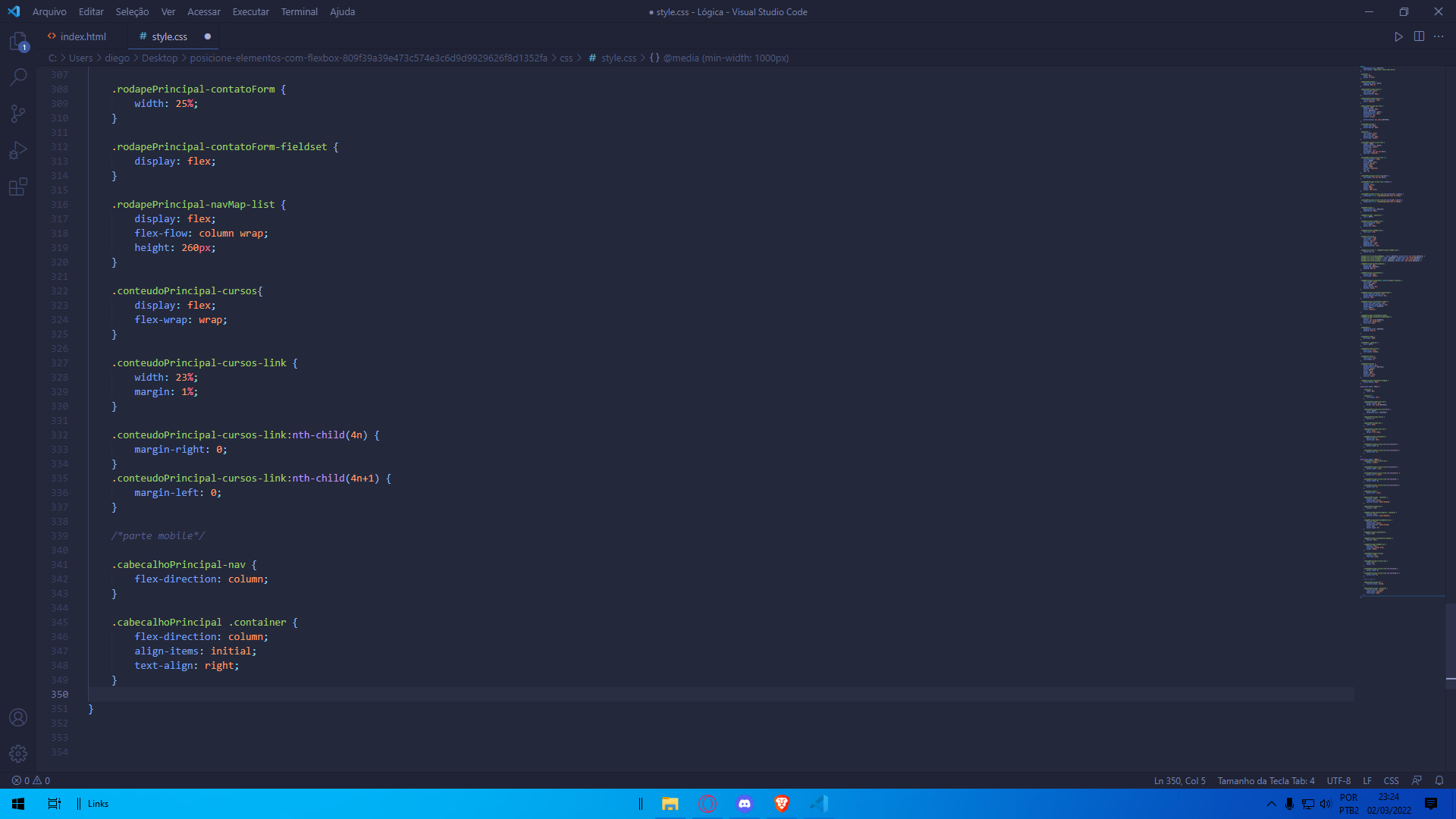Switch keyboard language POR PTB2
The height and width of the screenshot is (819, 1456).
coord(1348,804)
